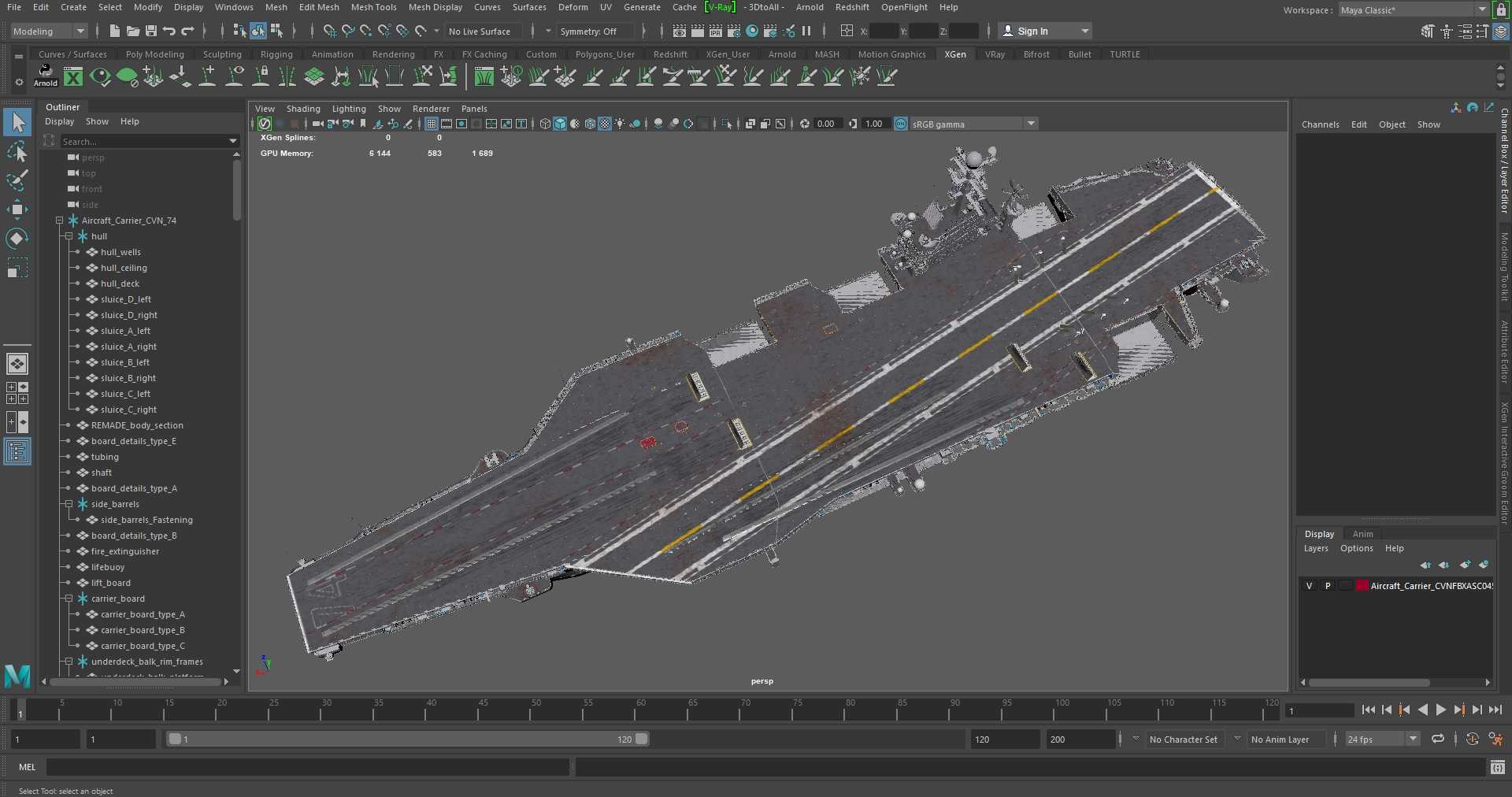Image resolution: width=1512 pixels, height=797 pixels.
Task: Collapse the hull group in Outliner
Action: 69,236
